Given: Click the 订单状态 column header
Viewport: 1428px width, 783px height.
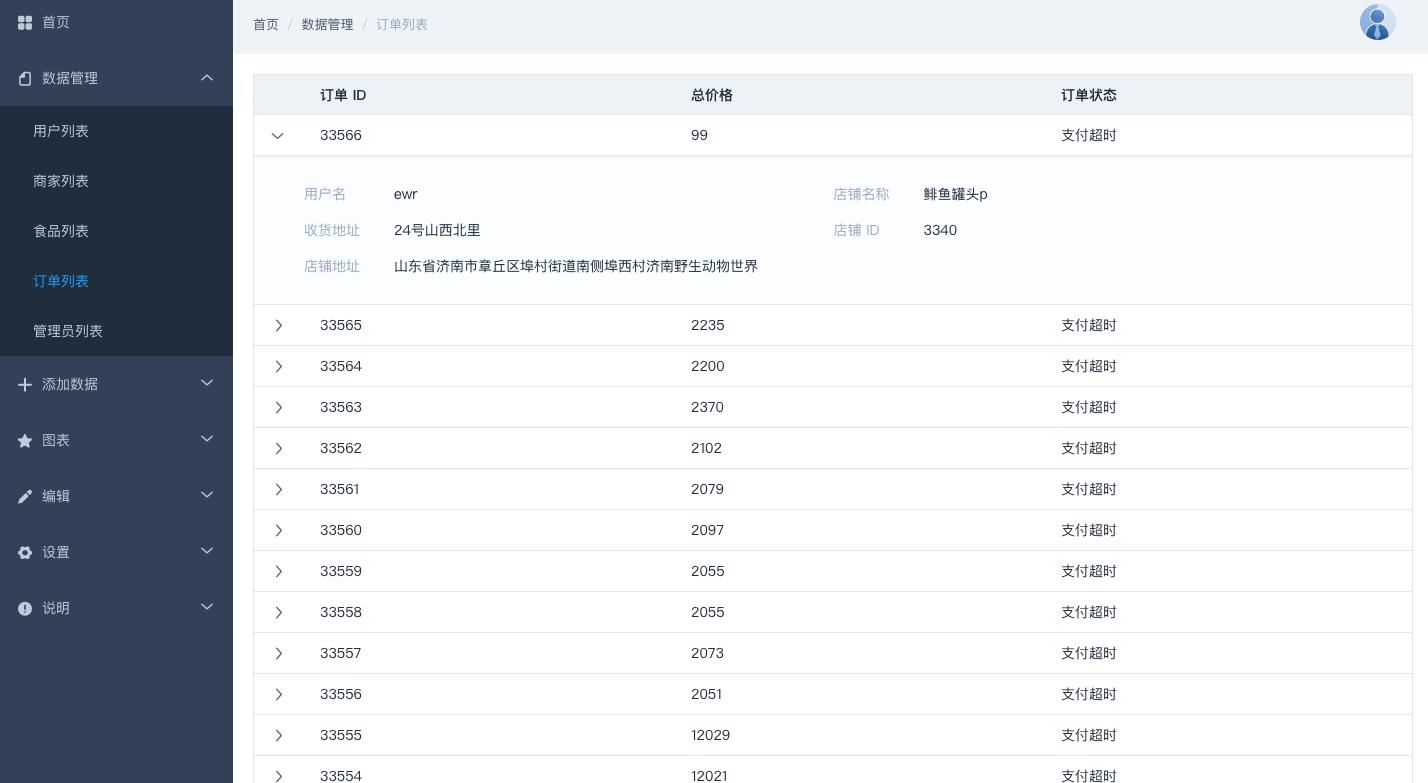Looking at the screenshot, I should (x=1089, y=95).
